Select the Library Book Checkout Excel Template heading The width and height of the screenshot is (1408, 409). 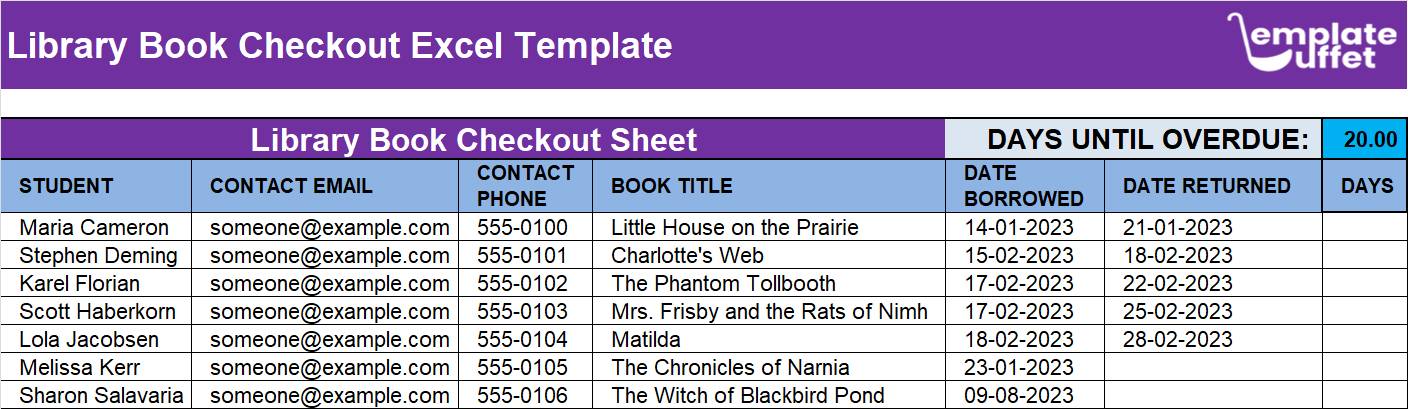click(x=340, y=46)
